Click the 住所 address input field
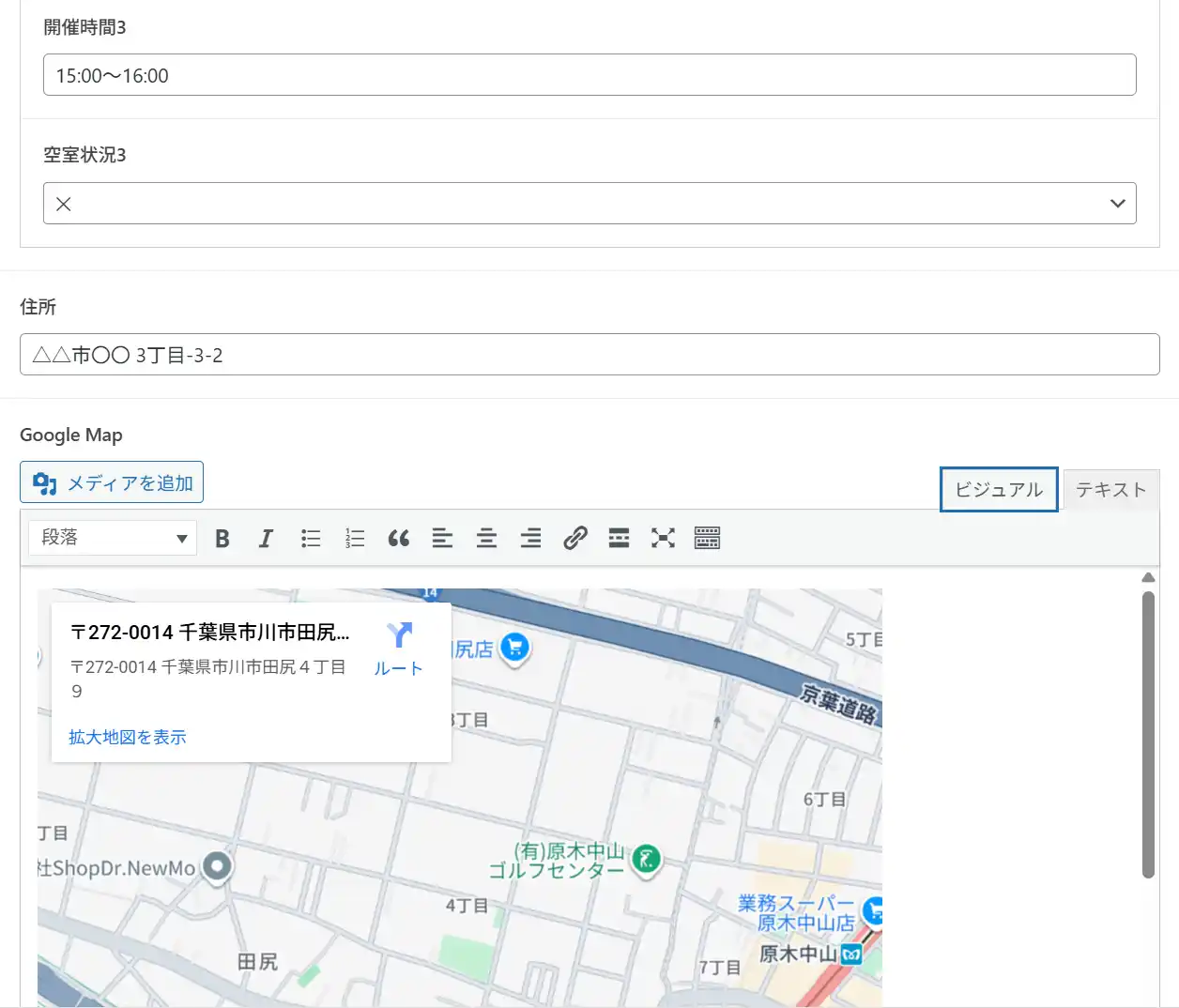 click(x=589, y=355)
